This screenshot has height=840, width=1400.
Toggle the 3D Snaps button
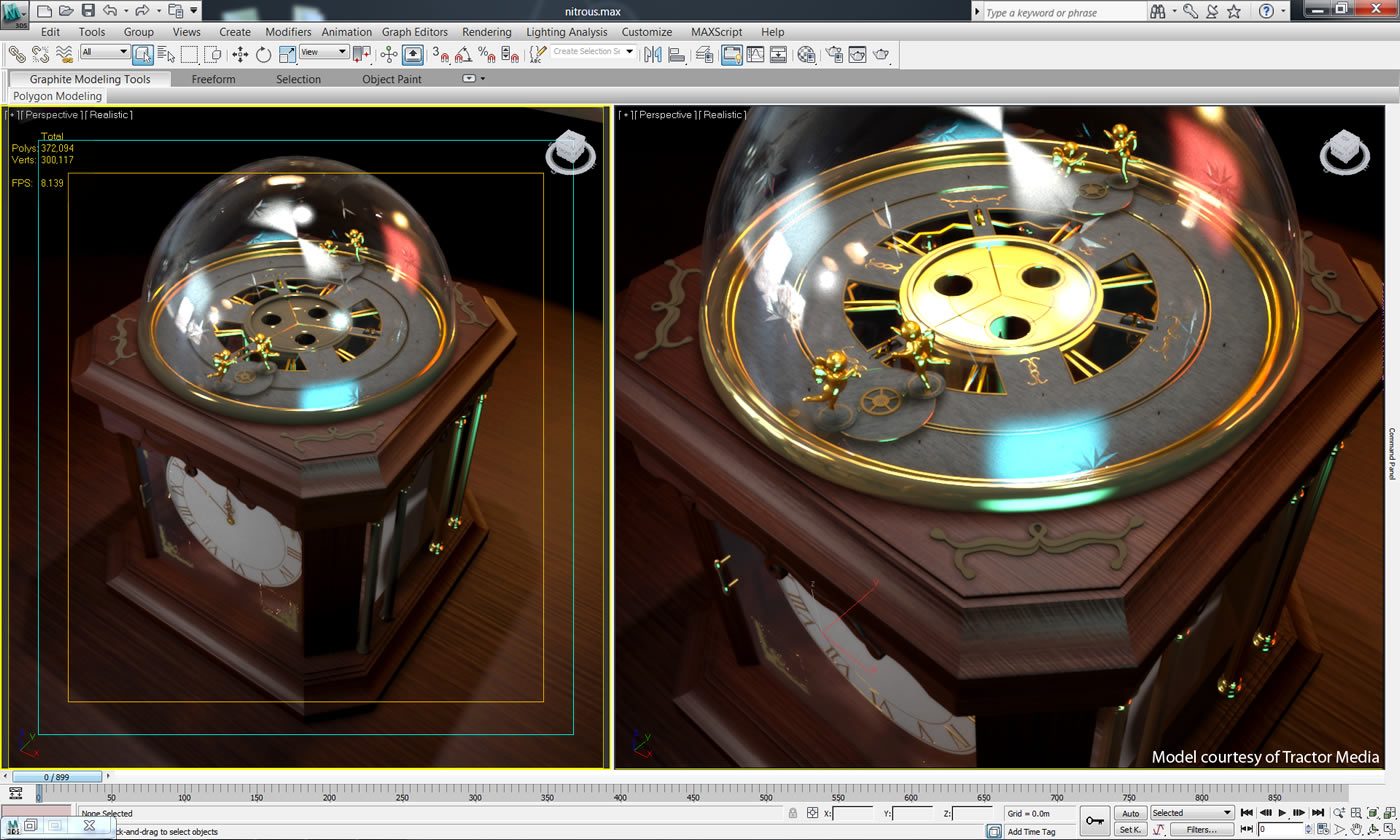(441, 54)
